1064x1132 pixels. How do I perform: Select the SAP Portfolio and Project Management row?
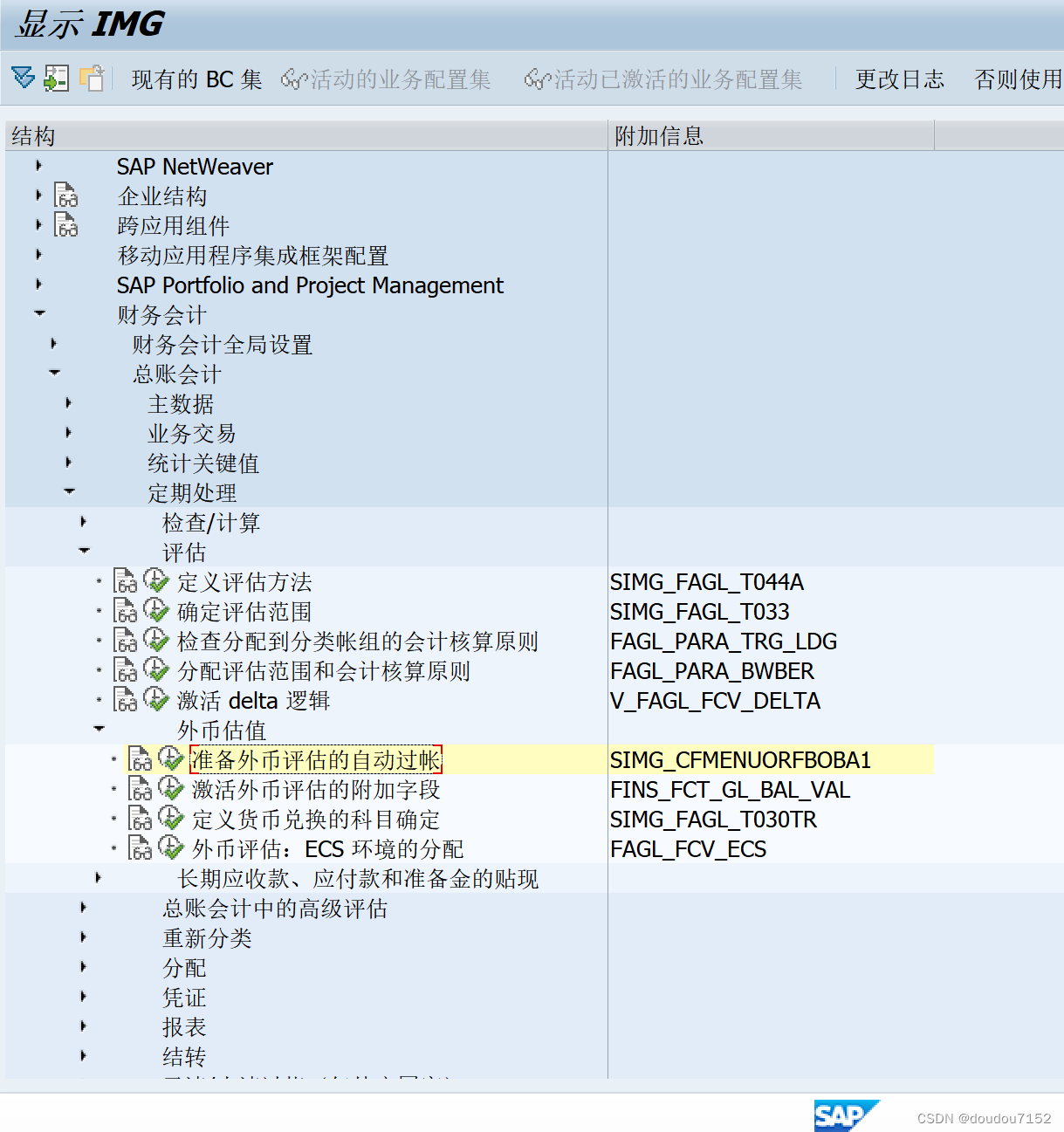pyautogui.click(x=310, y=285)
